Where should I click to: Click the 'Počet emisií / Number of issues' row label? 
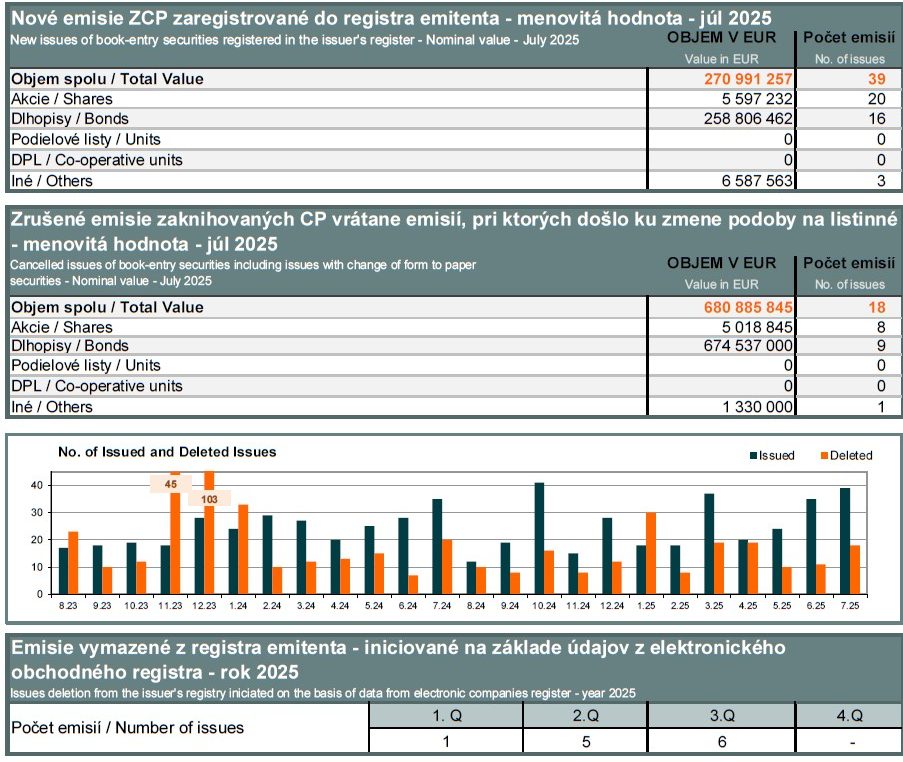tap(127, 728)
